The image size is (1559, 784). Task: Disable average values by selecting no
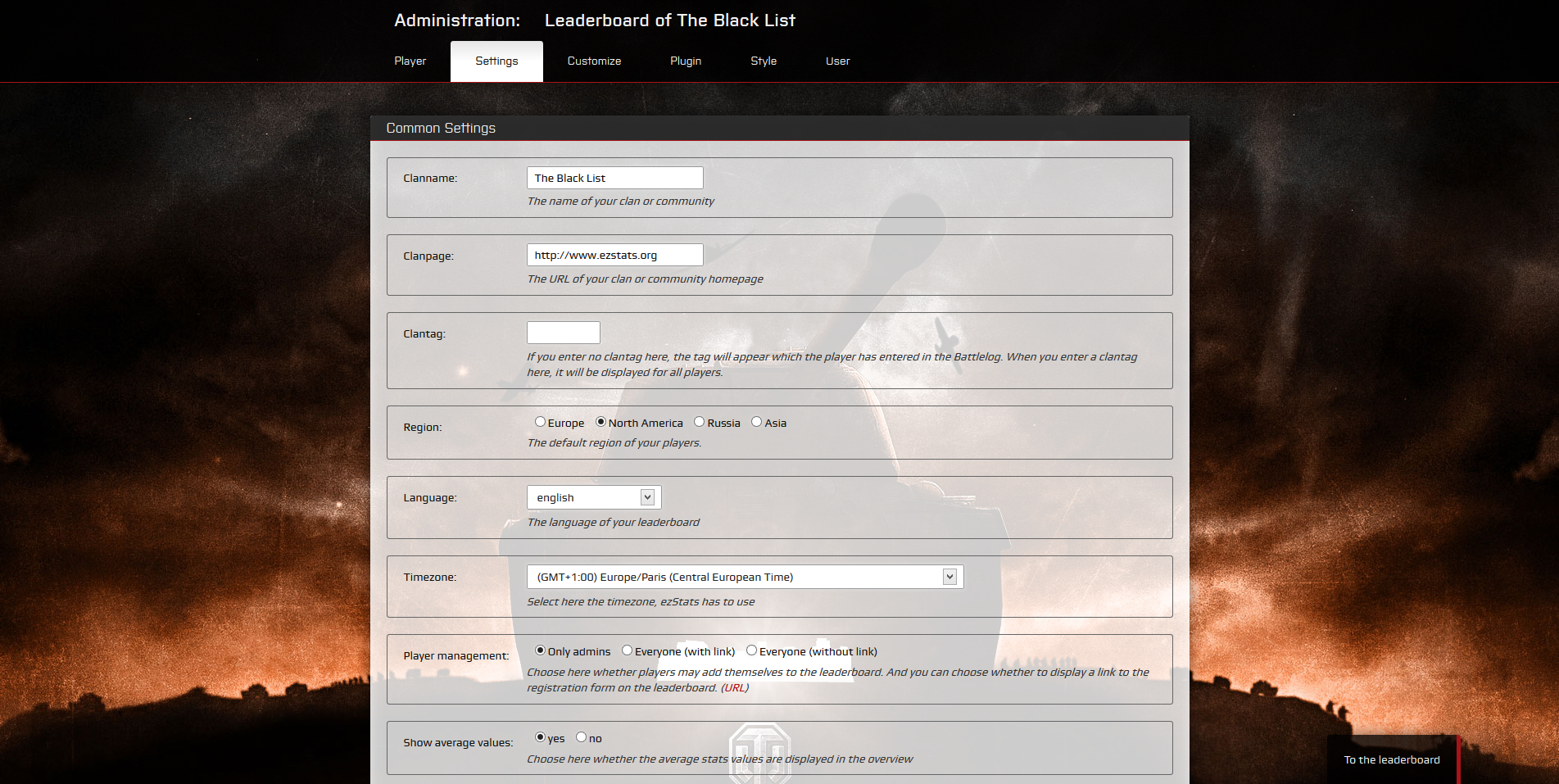(x=581, y=736)
